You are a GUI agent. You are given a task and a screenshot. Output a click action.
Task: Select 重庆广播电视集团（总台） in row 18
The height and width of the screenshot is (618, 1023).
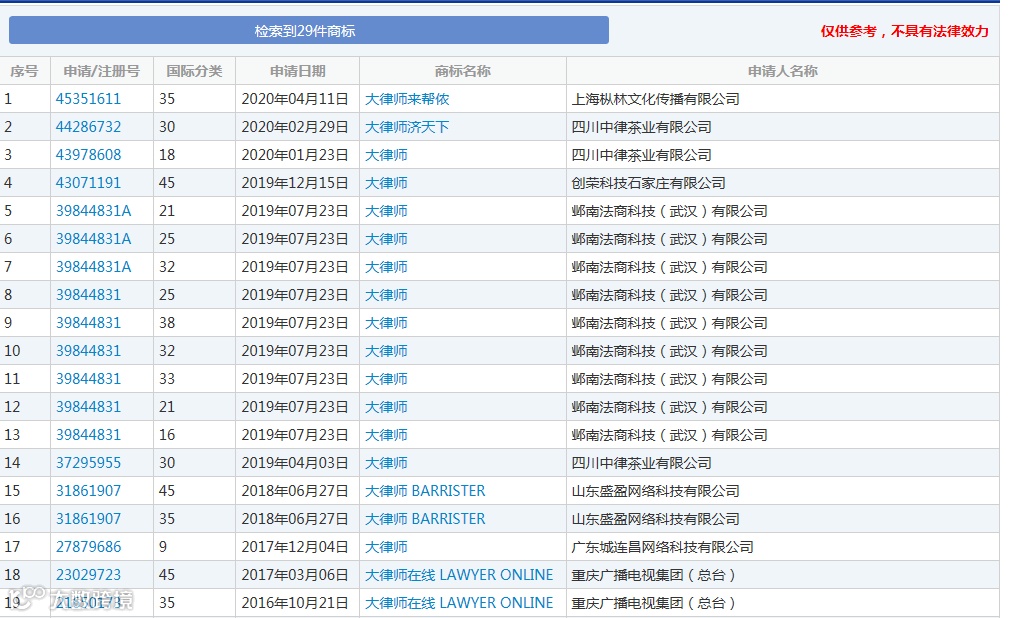tap(654, 576)
